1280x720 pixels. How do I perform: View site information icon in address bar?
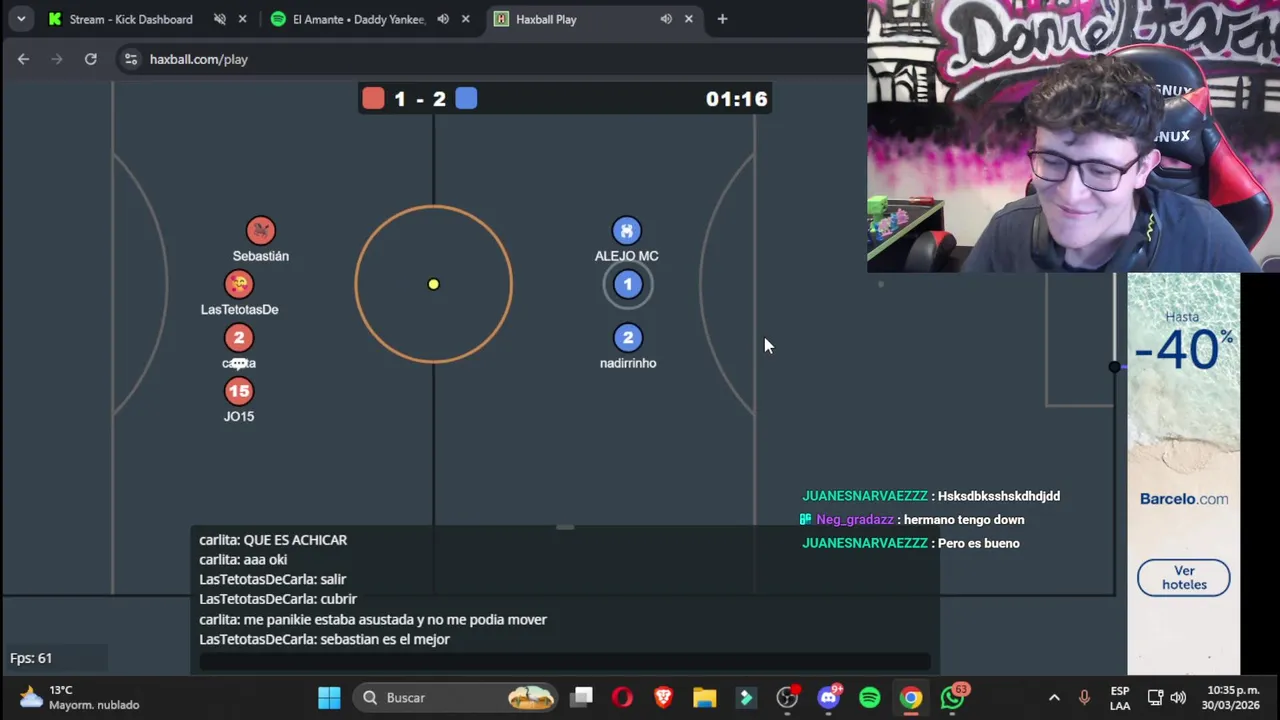pyautogui.click(x=131, y=59)
